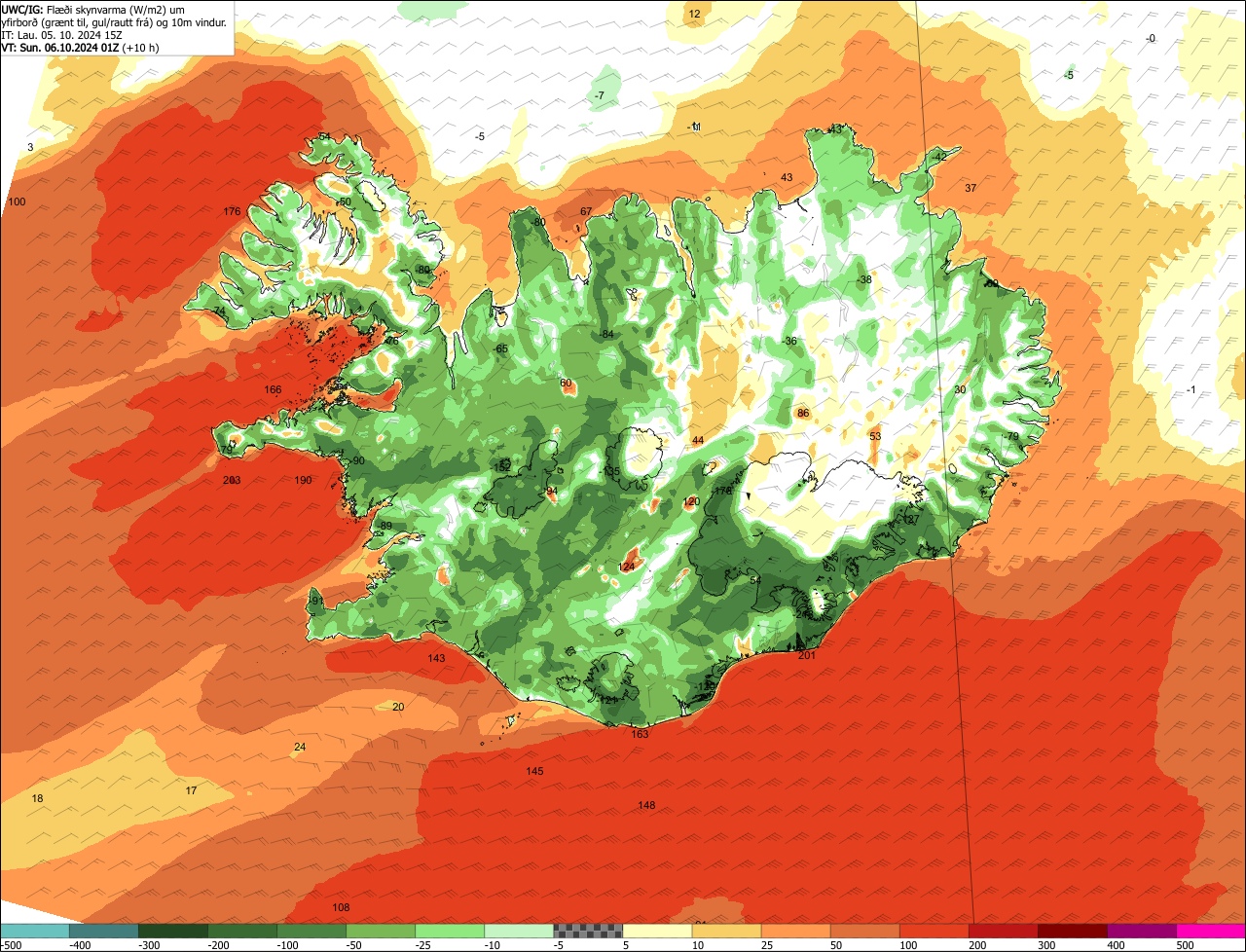Click the '-36' flux value on the map
1246x952 pixels.
click(x=789, y=341)
